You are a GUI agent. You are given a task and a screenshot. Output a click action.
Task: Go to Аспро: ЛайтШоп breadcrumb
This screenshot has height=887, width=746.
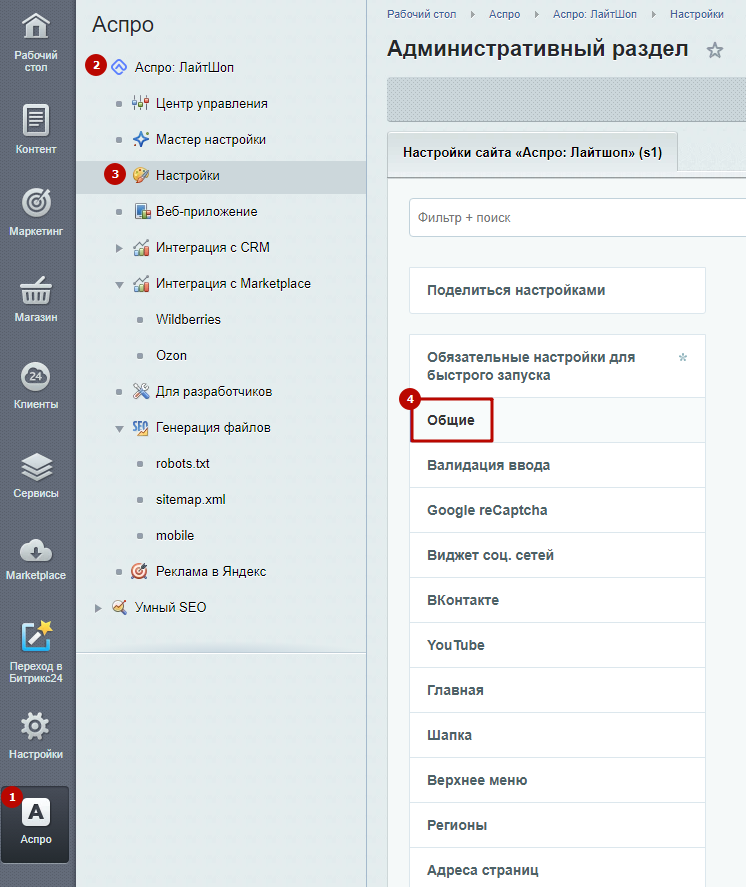[594, 14]
